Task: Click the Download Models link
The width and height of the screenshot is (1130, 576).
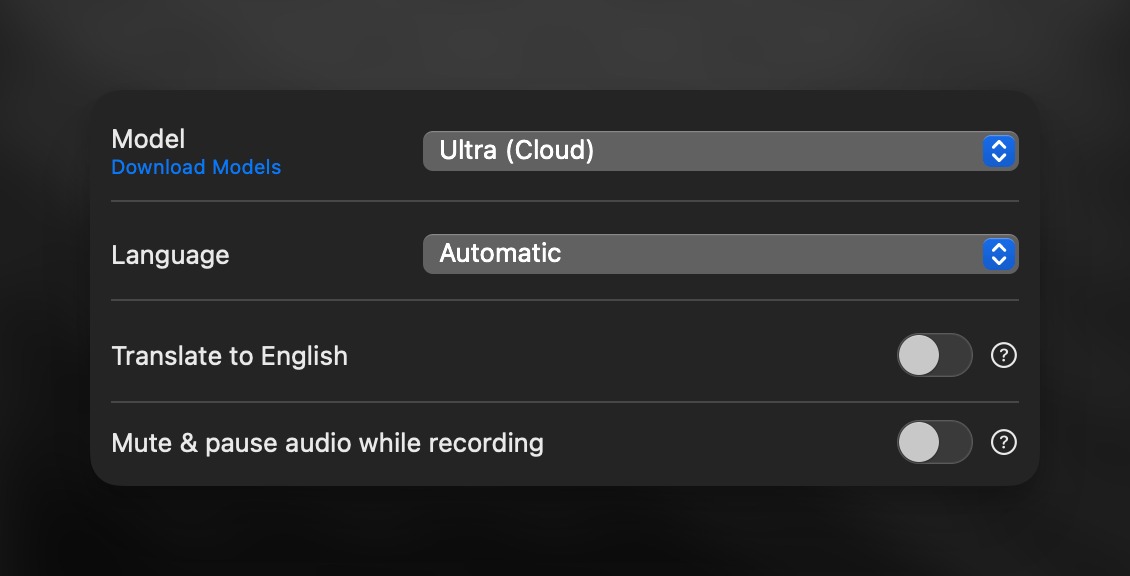Action: coord(196,168)
